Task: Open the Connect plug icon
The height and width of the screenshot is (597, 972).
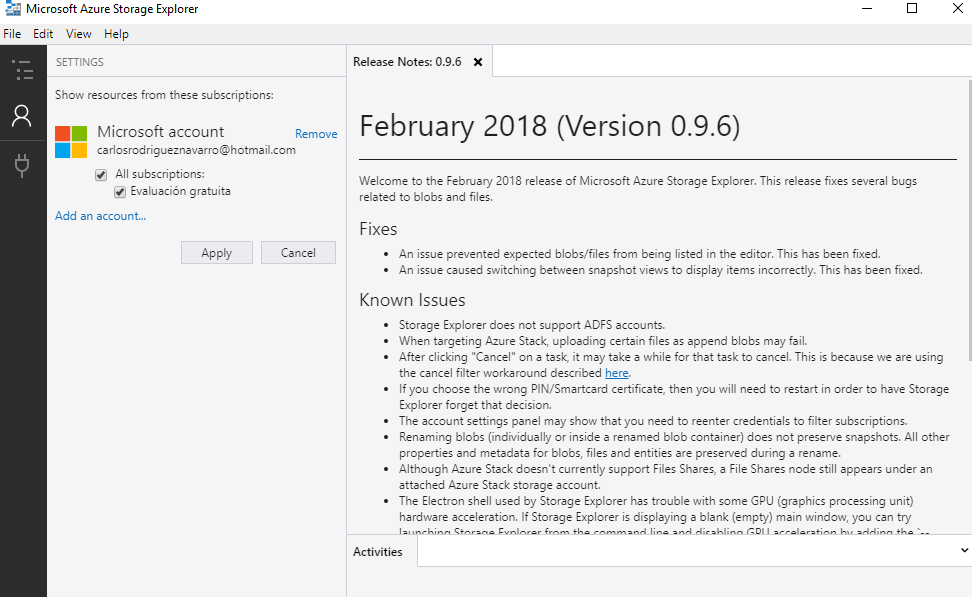Action: tap(22, 165)
